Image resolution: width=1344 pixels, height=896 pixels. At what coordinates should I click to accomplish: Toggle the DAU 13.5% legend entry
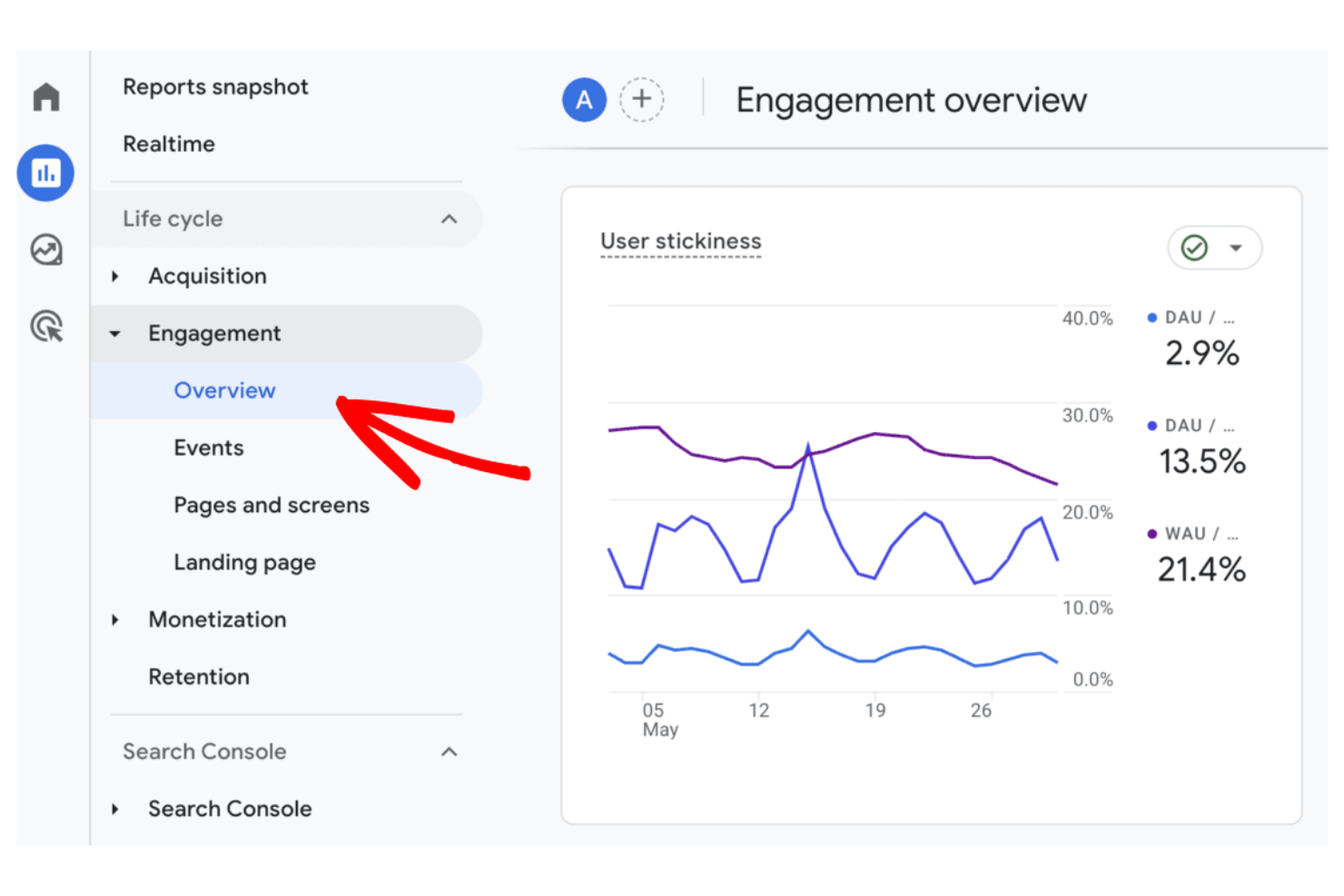point(1201,445)
